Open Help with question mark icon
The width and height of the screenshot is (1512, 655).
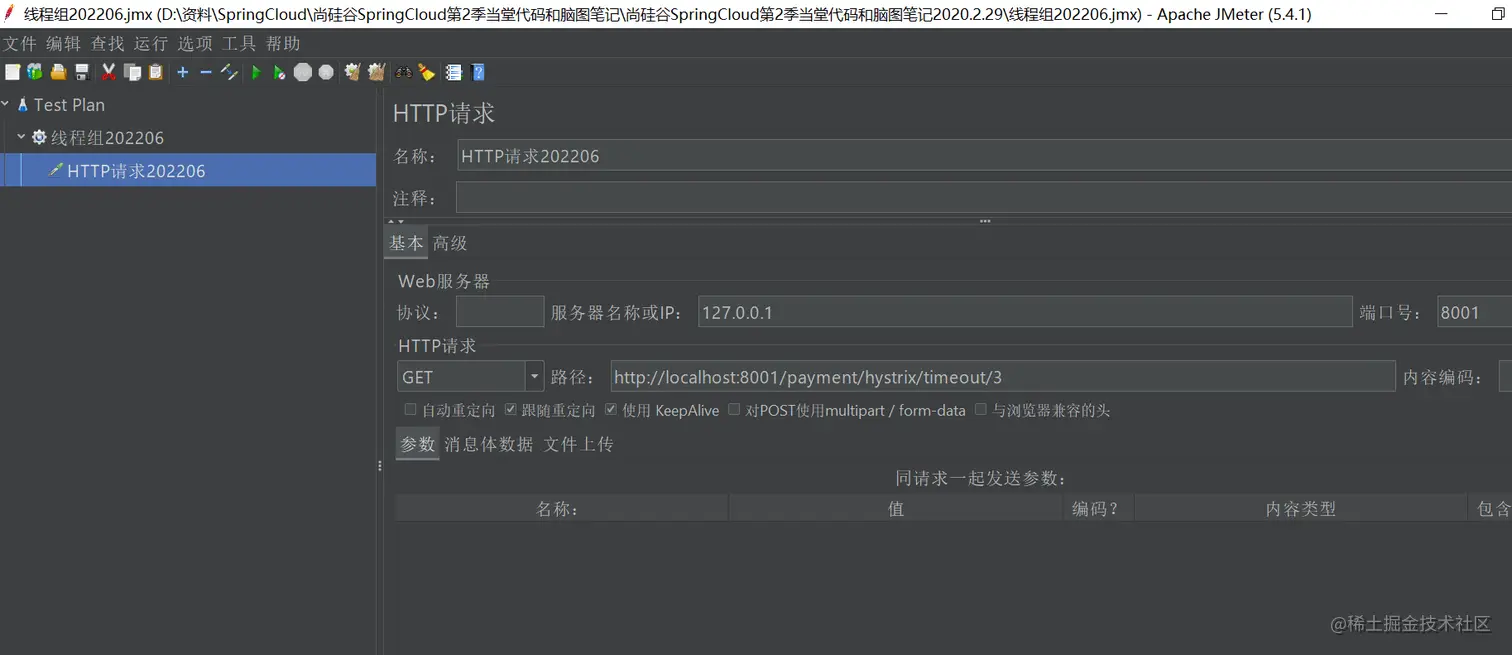(478, 72)
